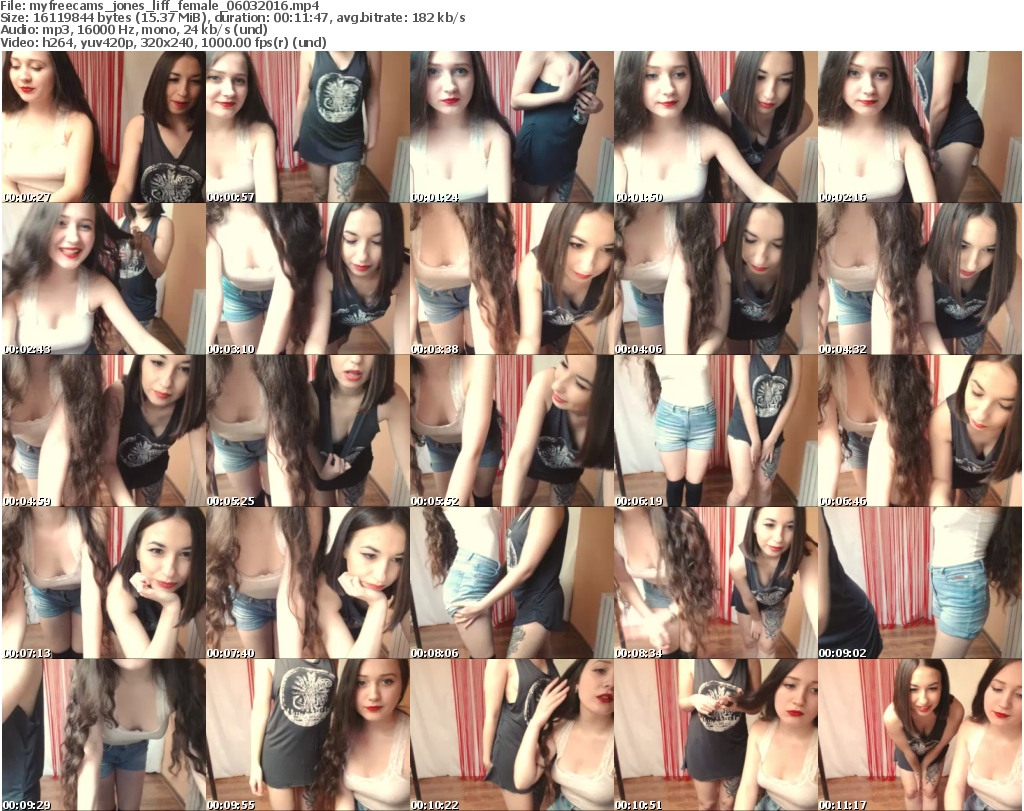Open the thumbnail stamped 00:07:40
Screen dimensions: 1024x811
308,583
